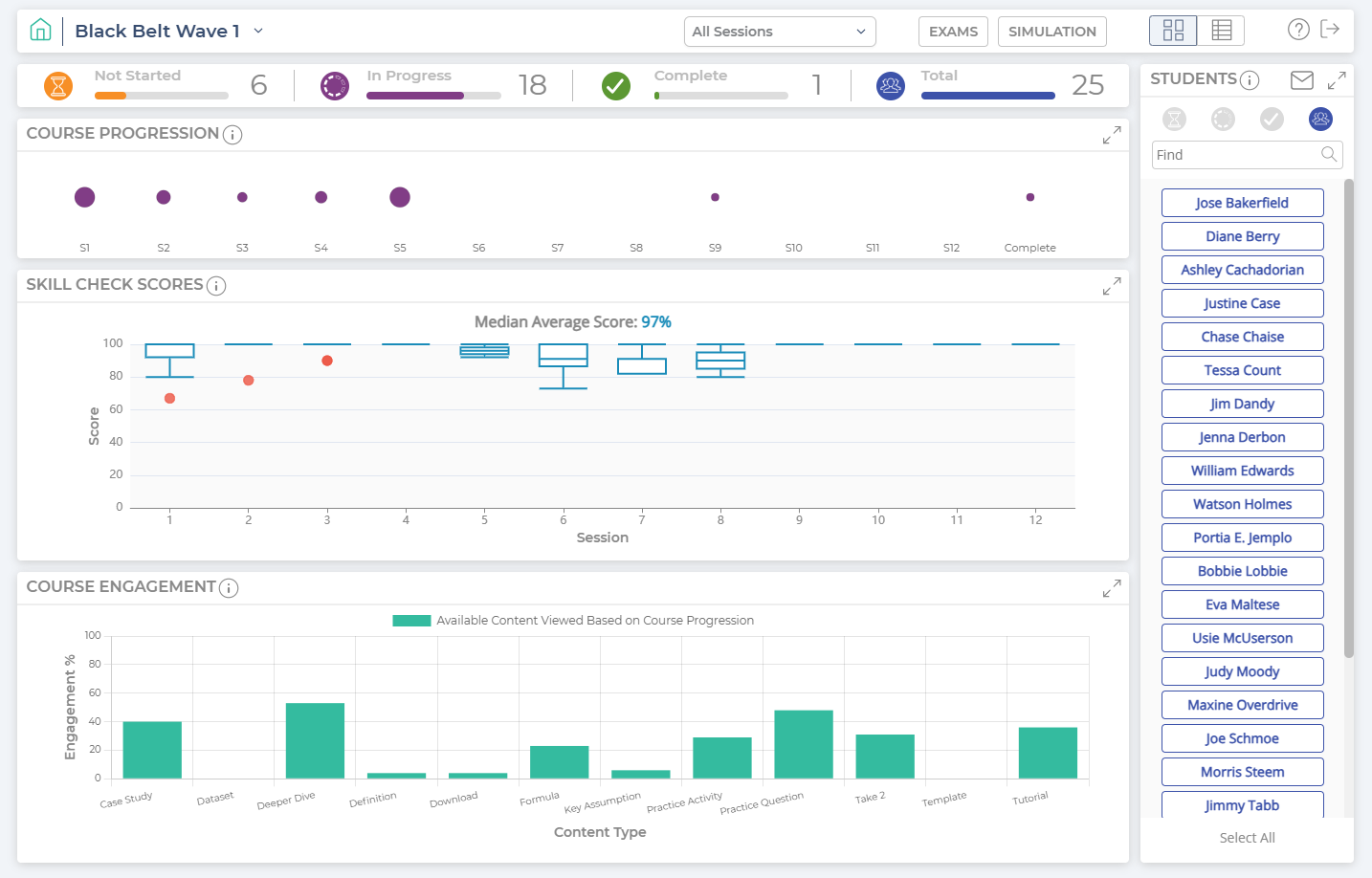The image size is (1372, 878).
Task: Click the logout icon
Action: point(1330,30)
